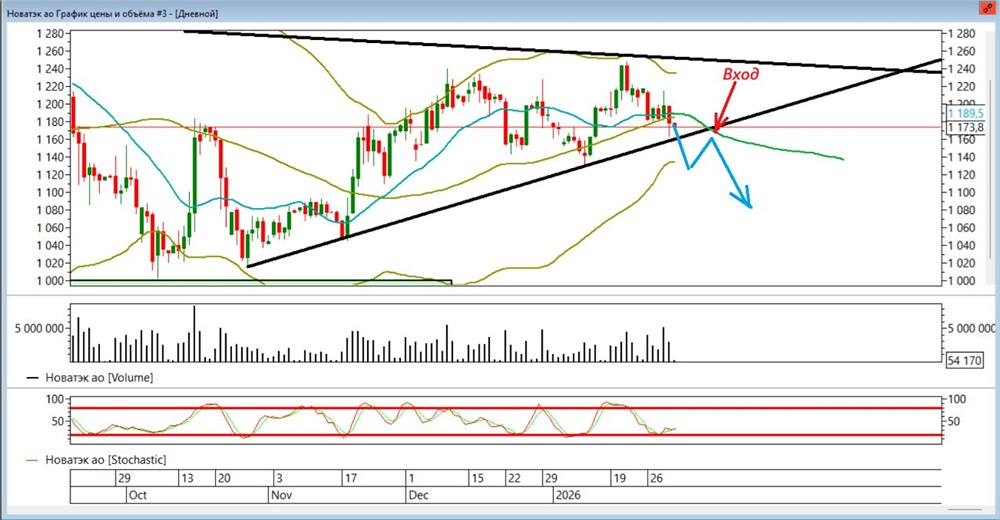The height and width of the screenshot is (520, 1000).
Task: Click the 50 label on right stochastic axis
Action: coord(954,421)
